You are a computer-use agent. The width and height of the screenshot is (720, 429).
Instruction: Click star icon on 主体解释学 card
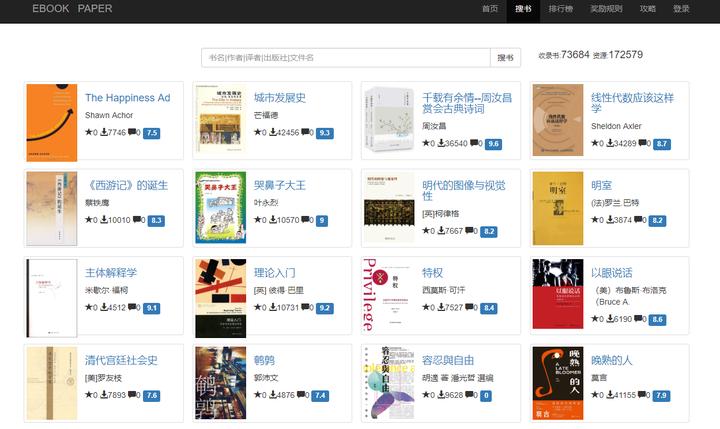(x=89, y=308)
